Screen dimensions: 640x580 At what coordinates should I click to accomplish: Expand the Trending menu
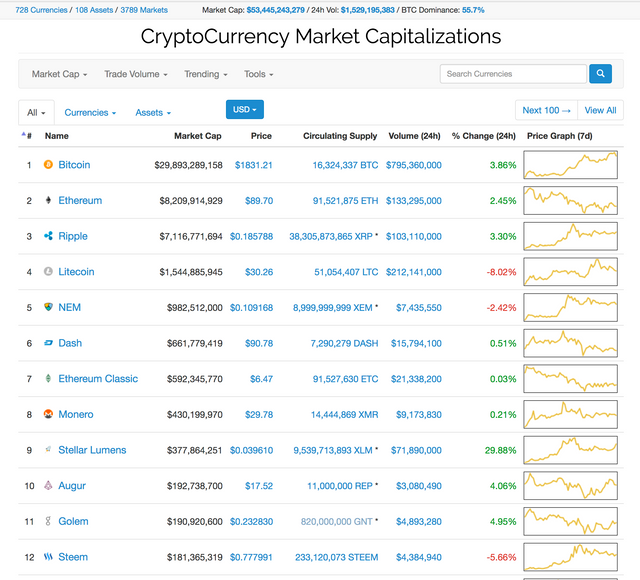(x=206, y=74)
